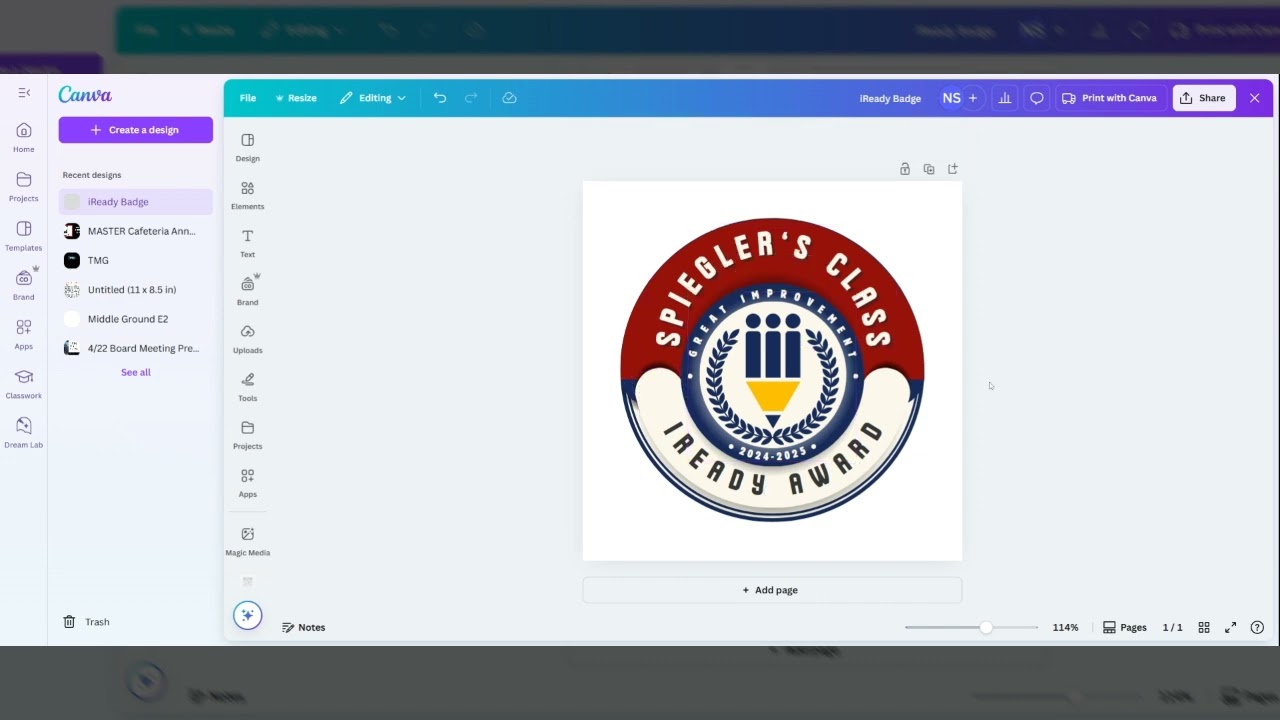Lock the page using lock icon
The width and height of the screenshot is (1280, 720).
[x=905, y=169]
